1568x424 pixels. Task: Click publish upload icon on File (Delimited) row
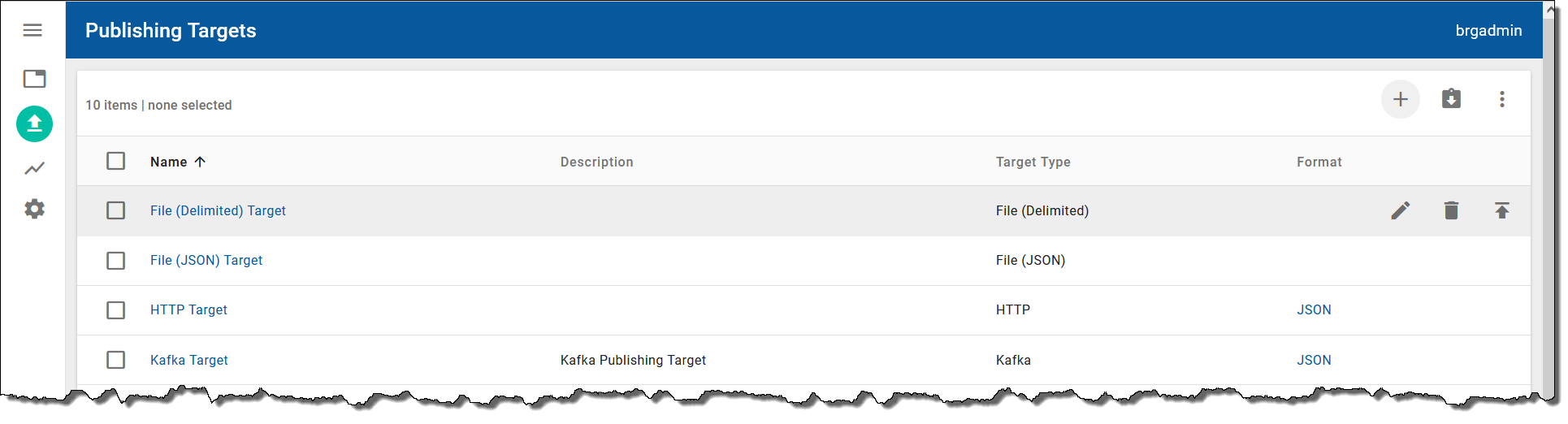click(1501, 210)
